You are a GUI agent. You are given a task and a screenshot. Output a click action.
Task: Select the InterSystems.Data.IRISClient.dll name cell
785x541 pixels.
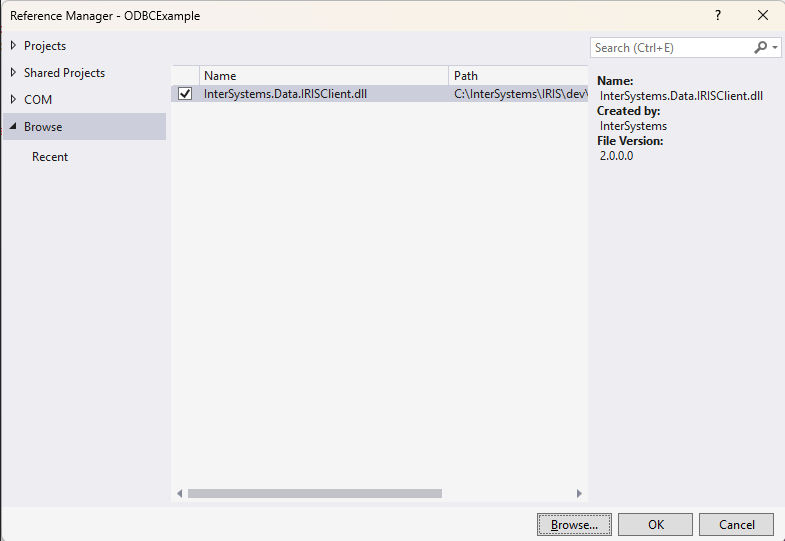tap(285, 94)
